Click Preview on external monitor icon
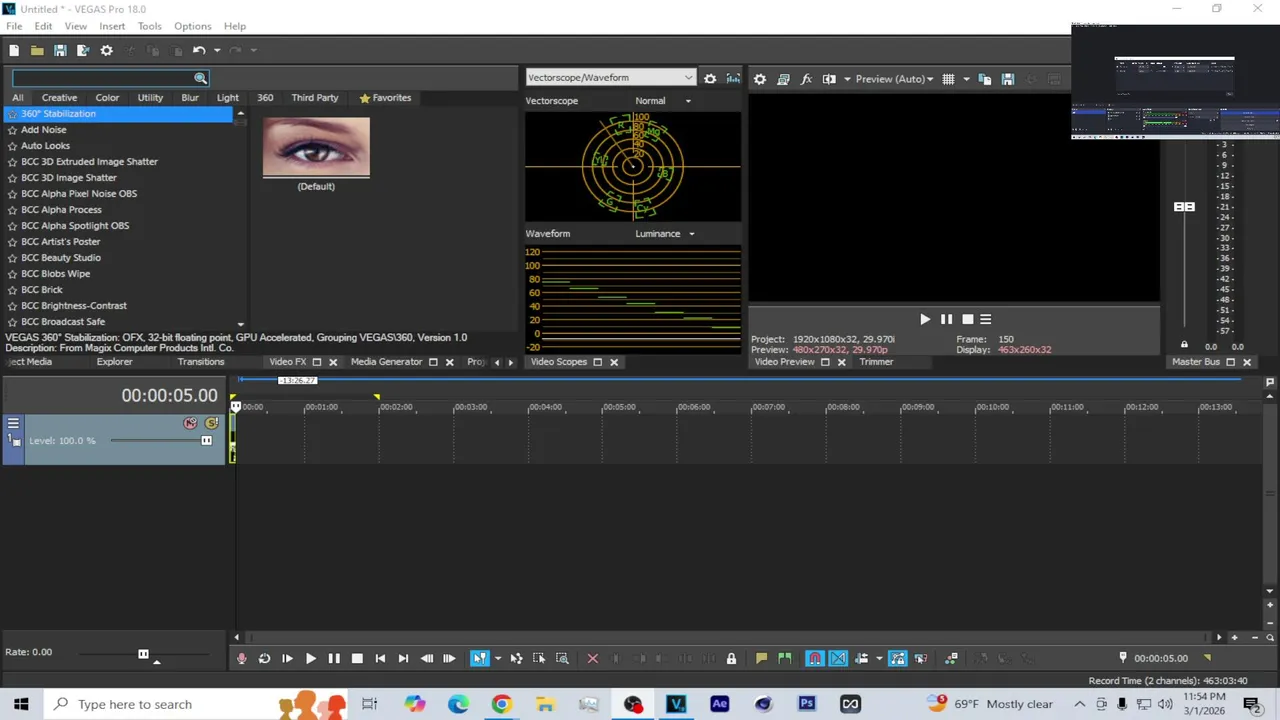The height and width of the screenshot is (720, 1280). 783,79
